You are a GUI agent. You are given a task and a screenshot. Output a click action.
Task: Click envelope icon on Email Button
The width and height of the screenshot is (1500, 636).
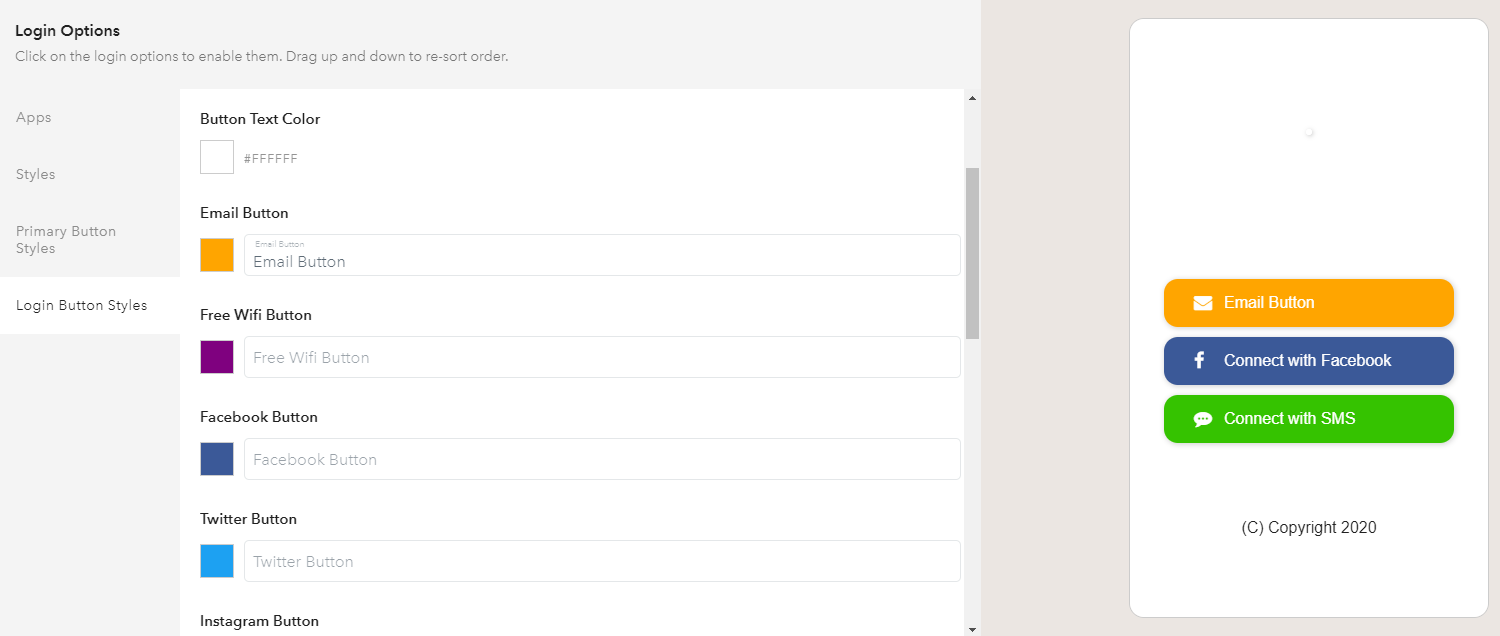click(x=1203, y=303)
